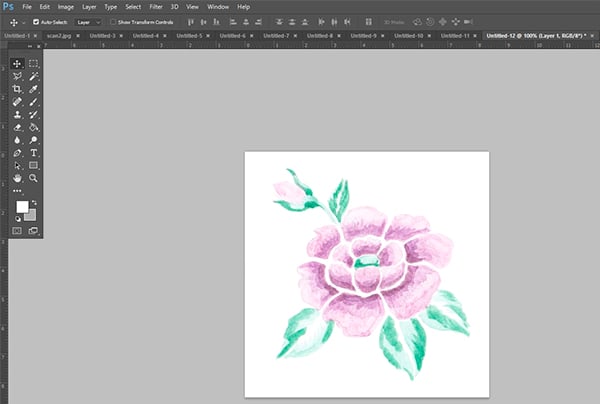Select the Paint Bucket tool

[33, 127]
